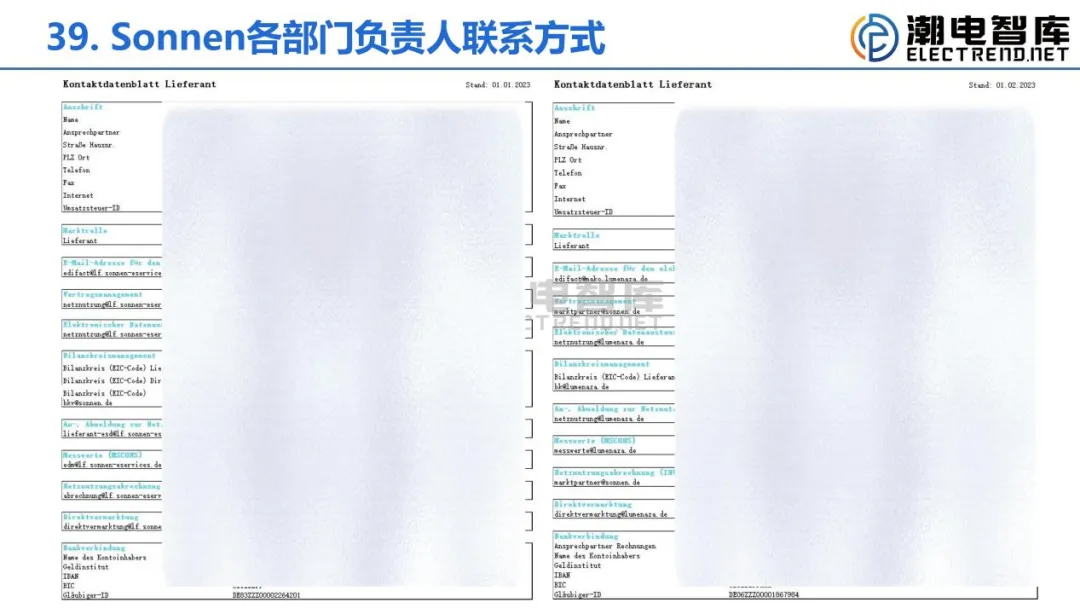Click 'Marktrolle' header in the 01.01.2023 sheet
The width and height of the screenshot is (1080, 608).
click(x=85, y=231)
